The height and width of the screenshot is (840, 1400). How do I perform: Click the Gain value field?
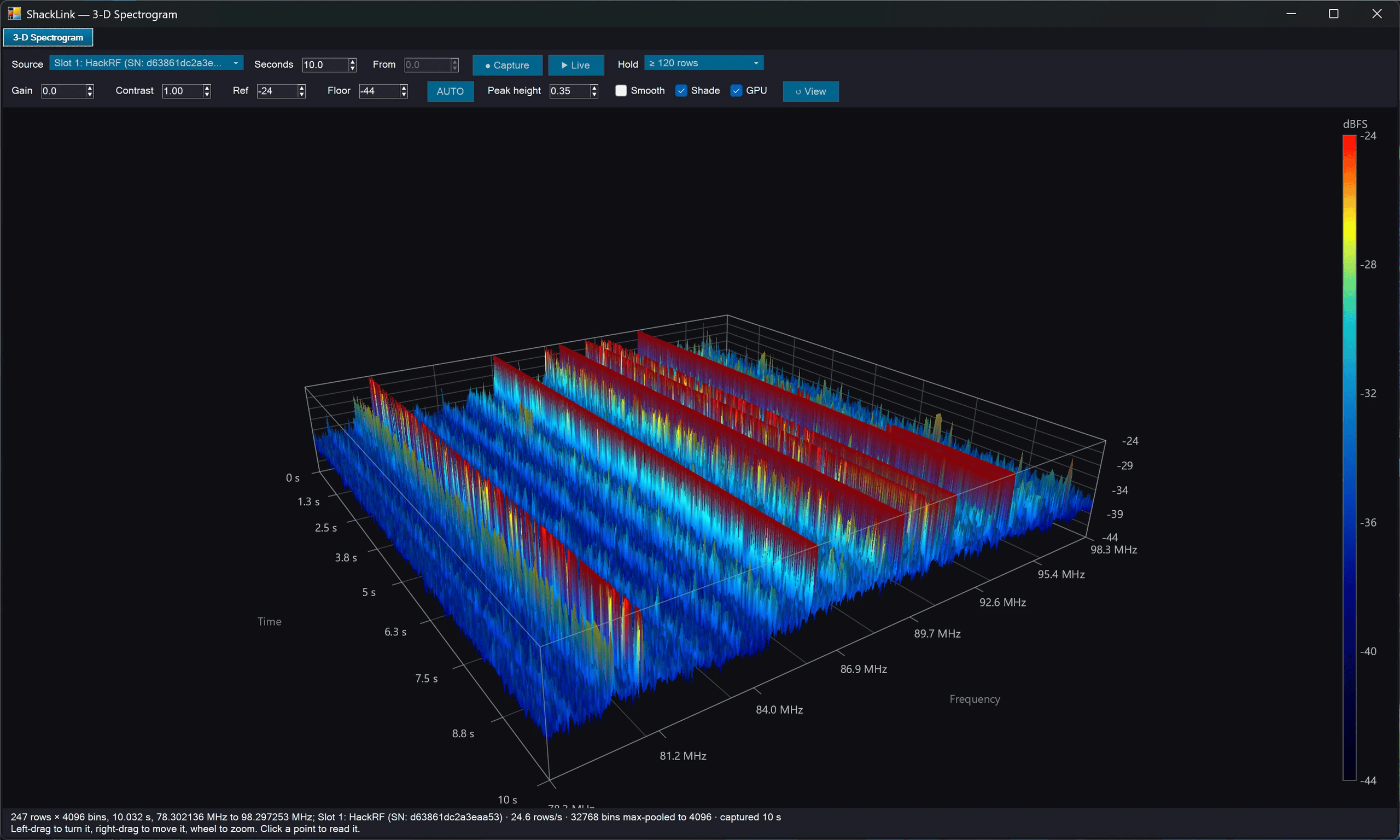(x=63, y=91)
